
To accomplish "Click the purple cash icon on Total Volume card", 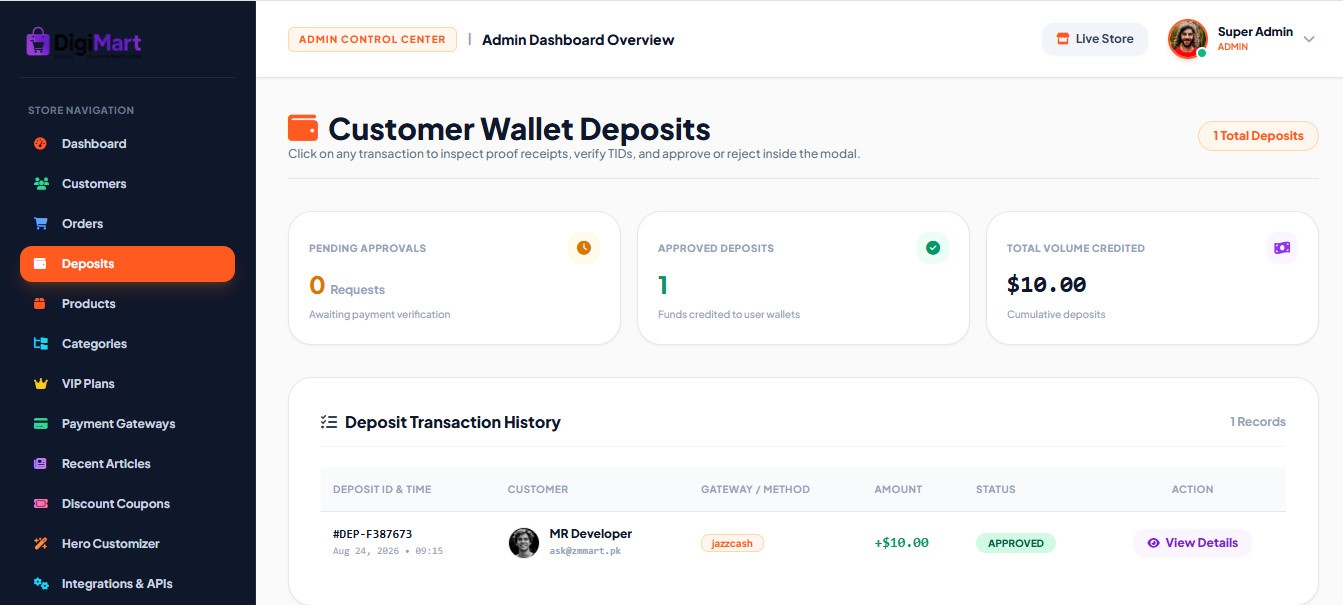I will coord(1282,247).
